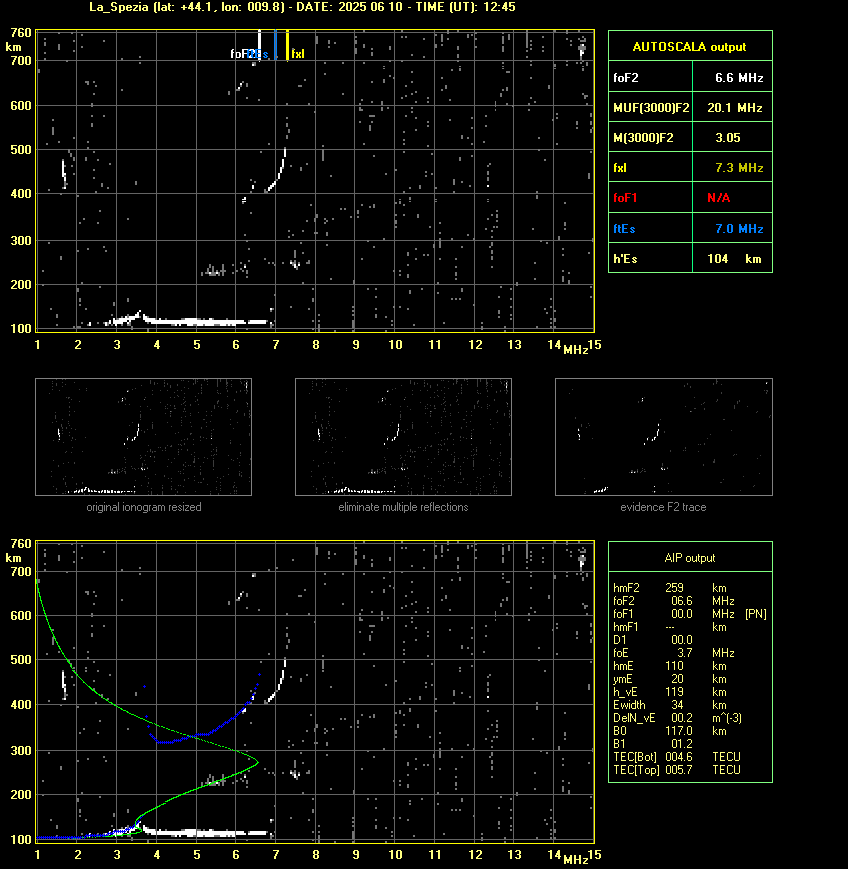Viewport: 848px width, 869px height.
Task: Click the blue ftEs marker line in top ionogram
Action: coord(275,44)
